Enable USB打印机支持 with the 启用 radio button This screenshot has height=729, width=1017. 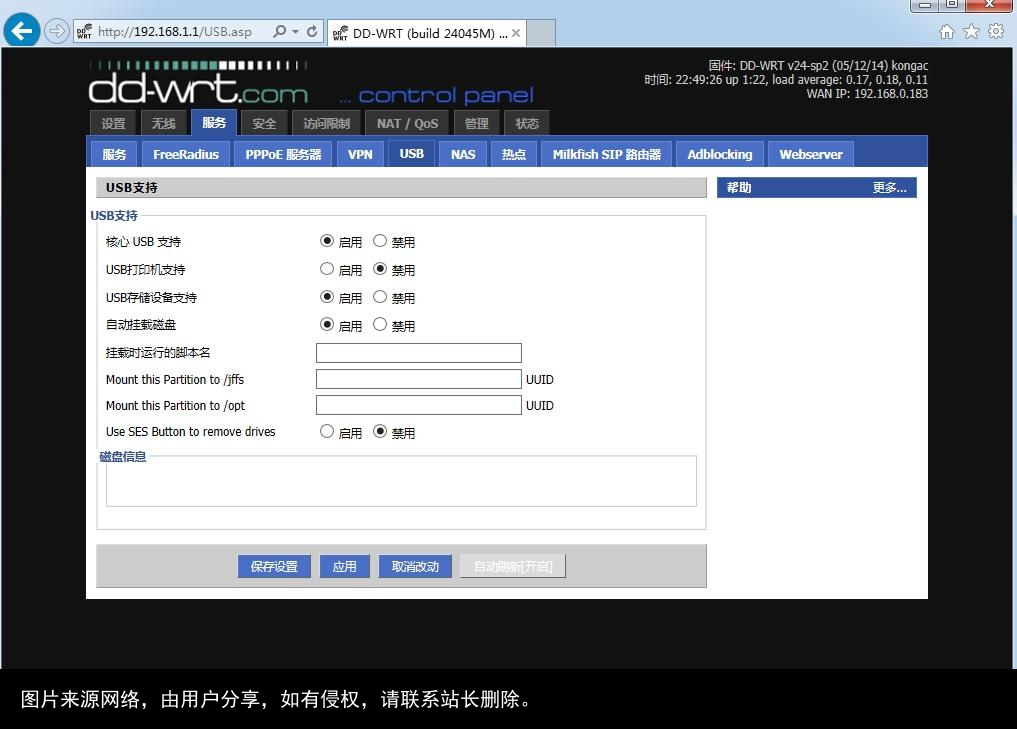pos(327,268)
